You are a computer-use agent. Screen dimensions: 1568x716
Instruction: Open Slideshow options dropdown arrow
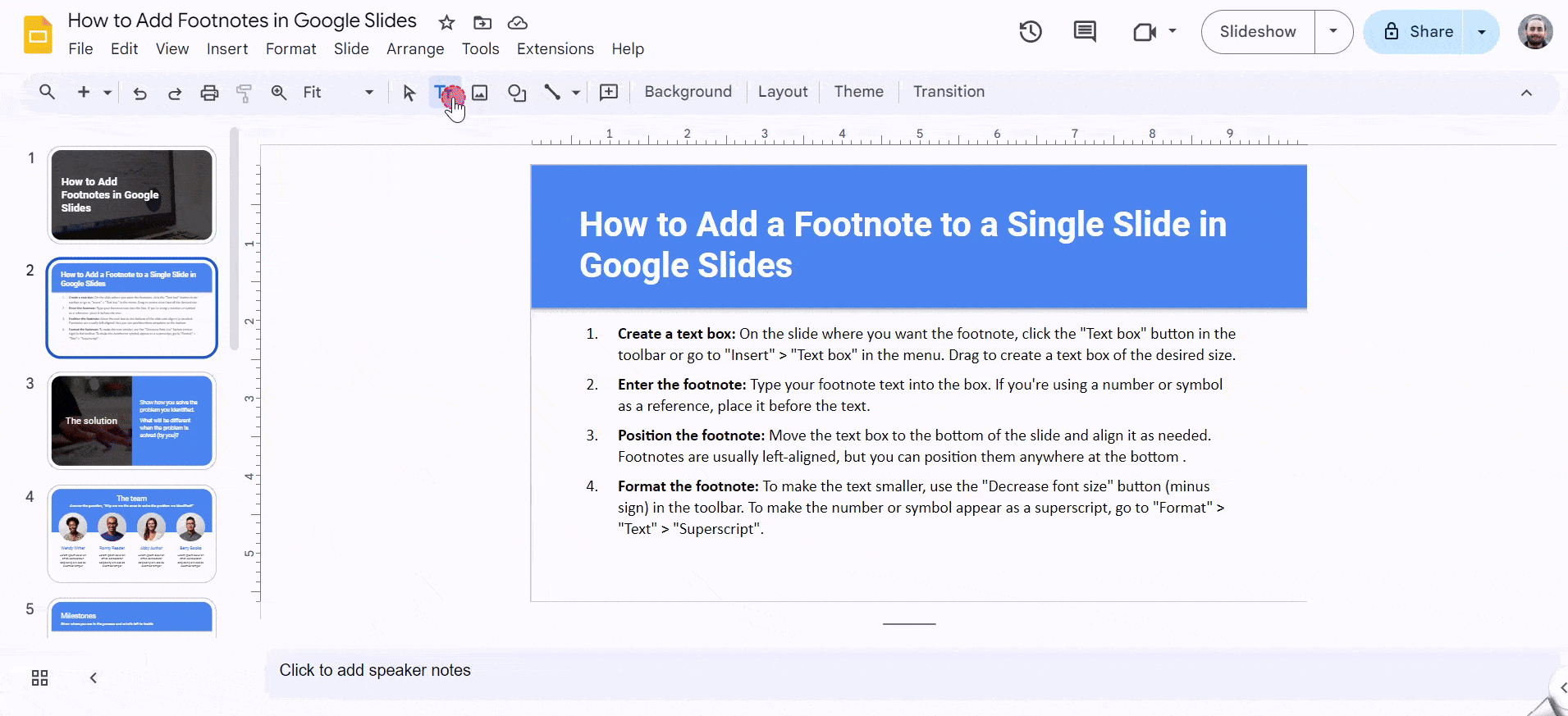1333,32
